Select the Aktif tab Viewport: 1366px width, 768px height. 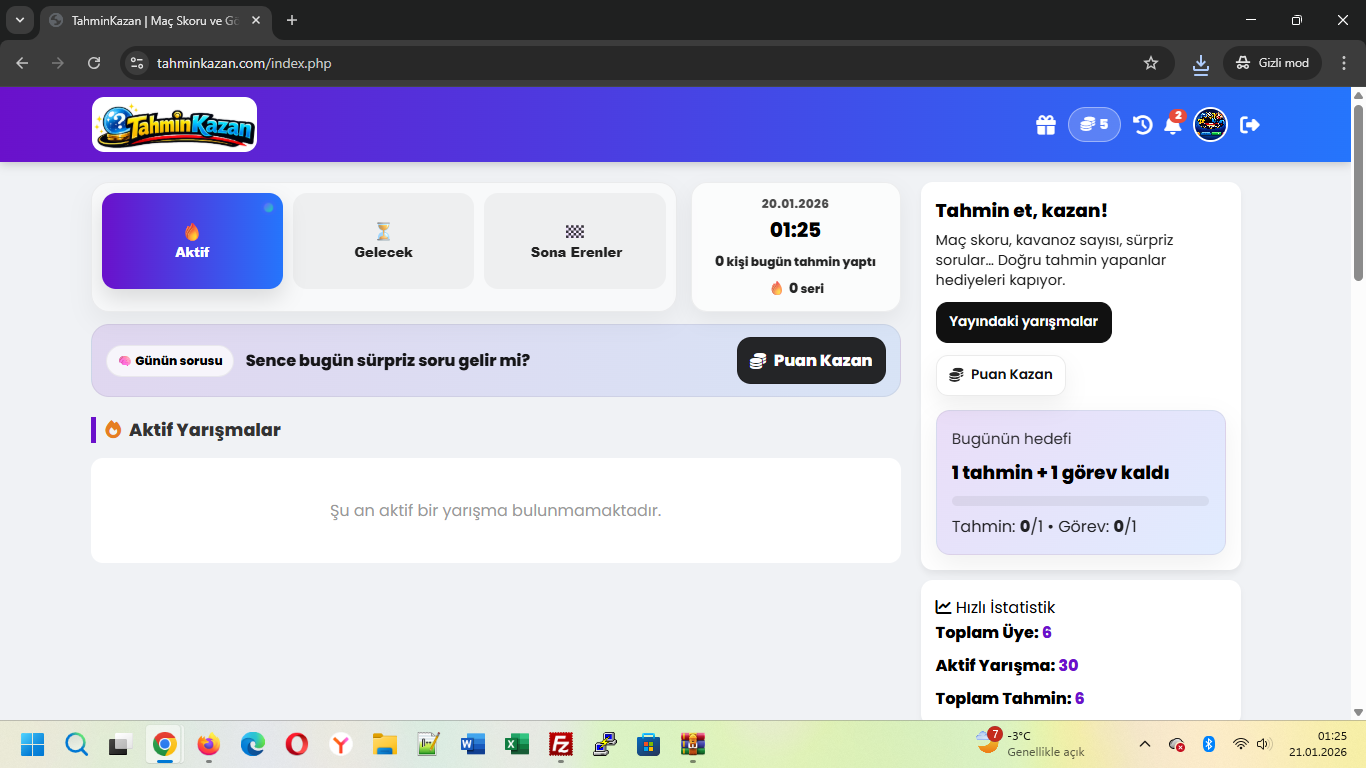coord(192,241)
